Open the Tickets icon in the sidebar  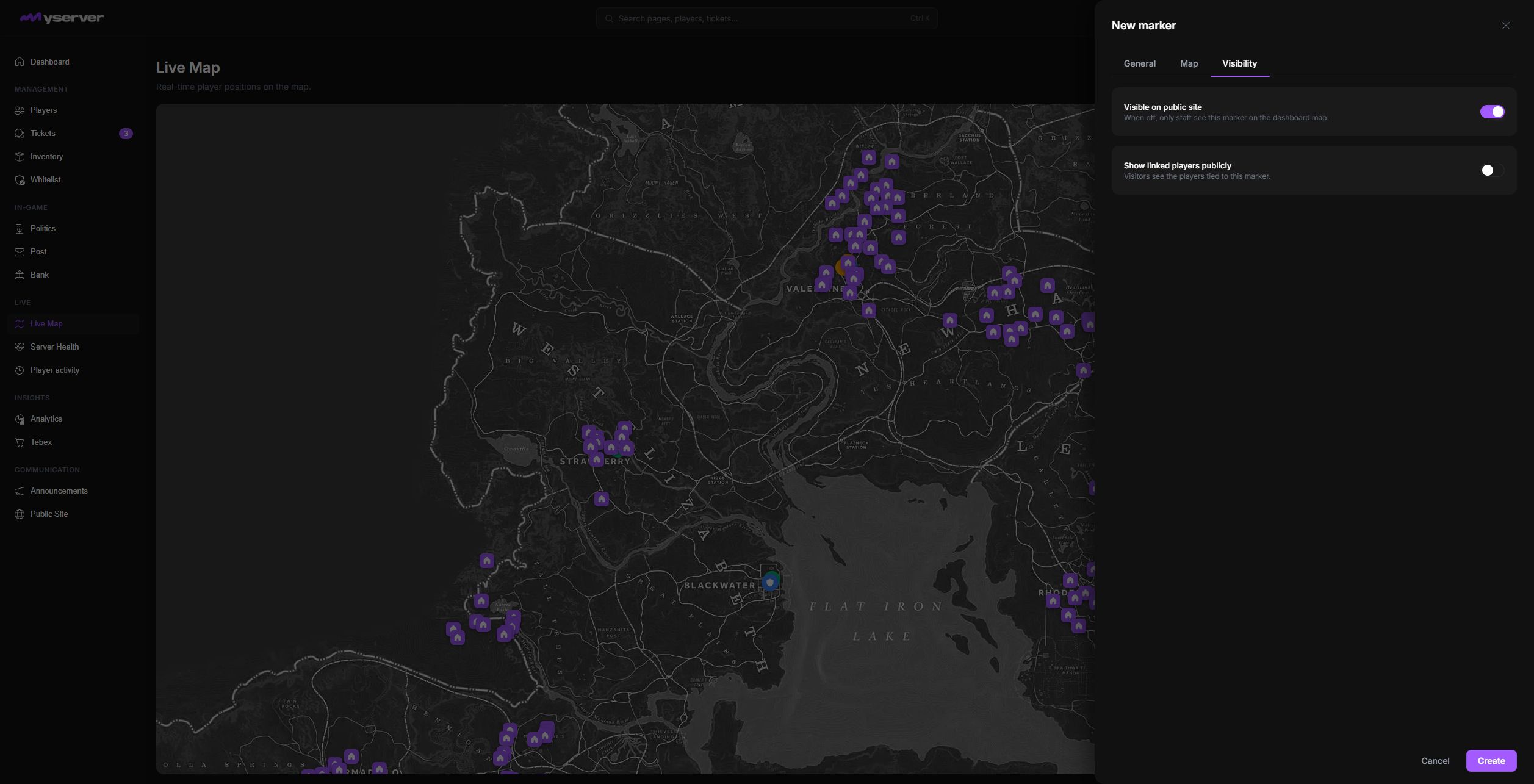[x=20, y=133]
